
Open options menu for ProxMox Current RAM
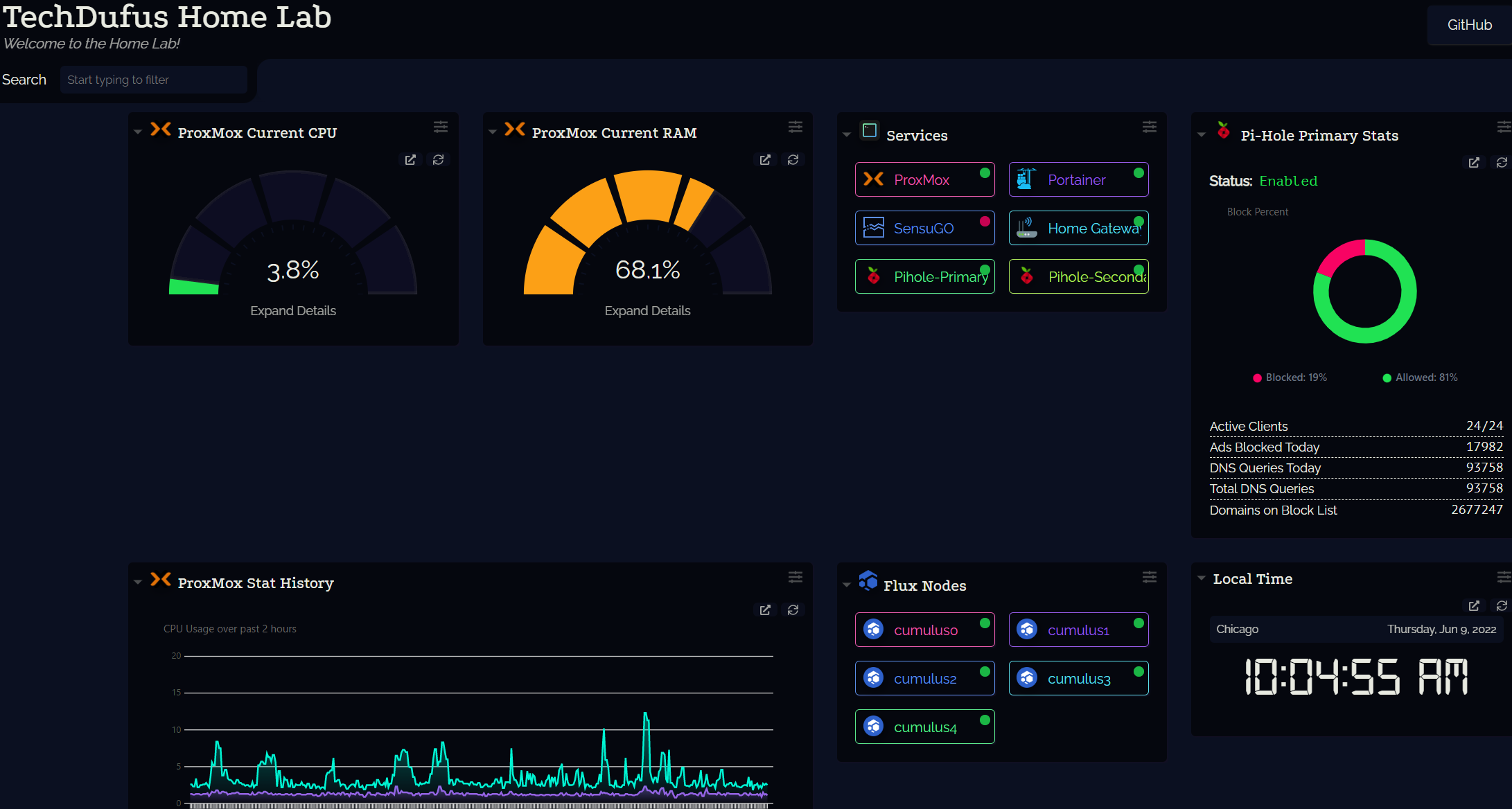[795, 127]
